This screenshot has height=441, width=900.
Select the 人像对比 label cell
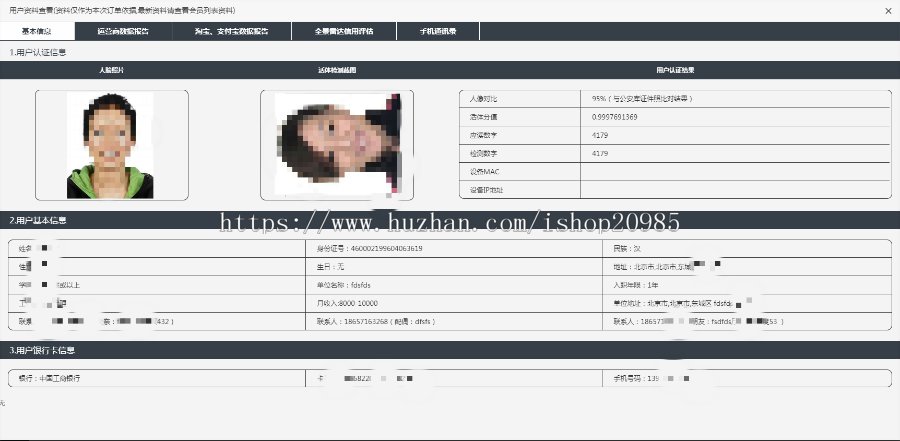[x=520, y=99]
